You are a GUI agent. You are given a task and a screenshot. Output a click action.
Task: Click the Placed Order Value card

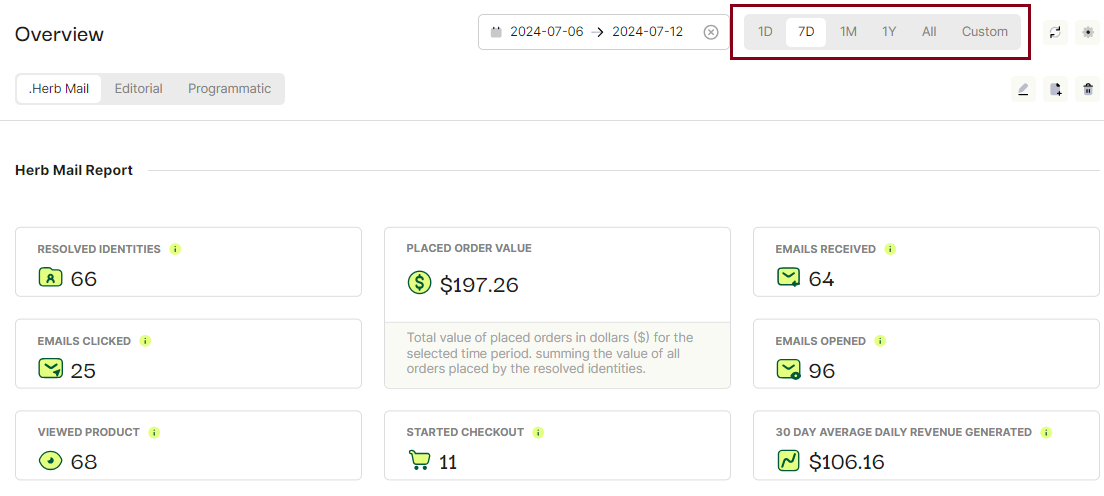pyautogui.click(x=557, y=307)
